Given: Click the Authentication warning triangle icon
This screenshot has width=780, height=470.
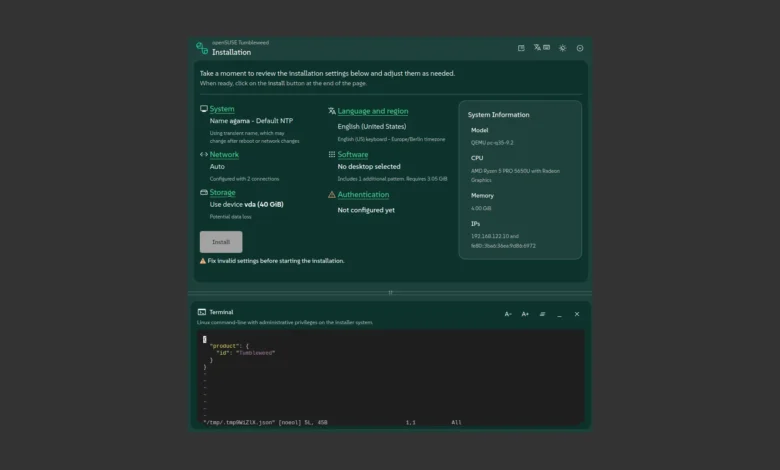Looking at the screenshot, I should [x=332, y=194].
